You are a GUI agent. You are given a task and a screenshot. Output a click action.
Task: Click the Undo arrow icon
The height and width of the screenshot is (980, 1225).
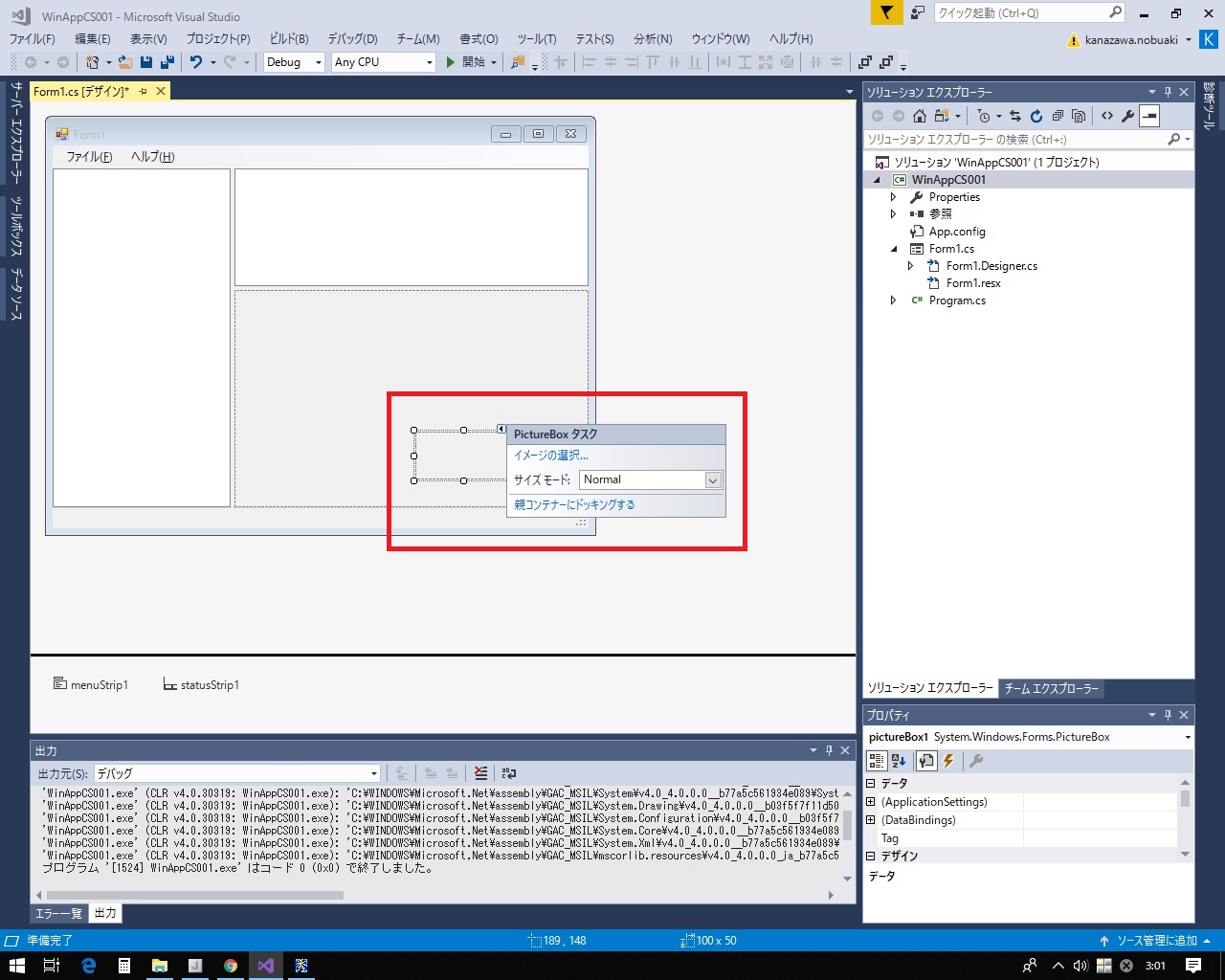196,62
